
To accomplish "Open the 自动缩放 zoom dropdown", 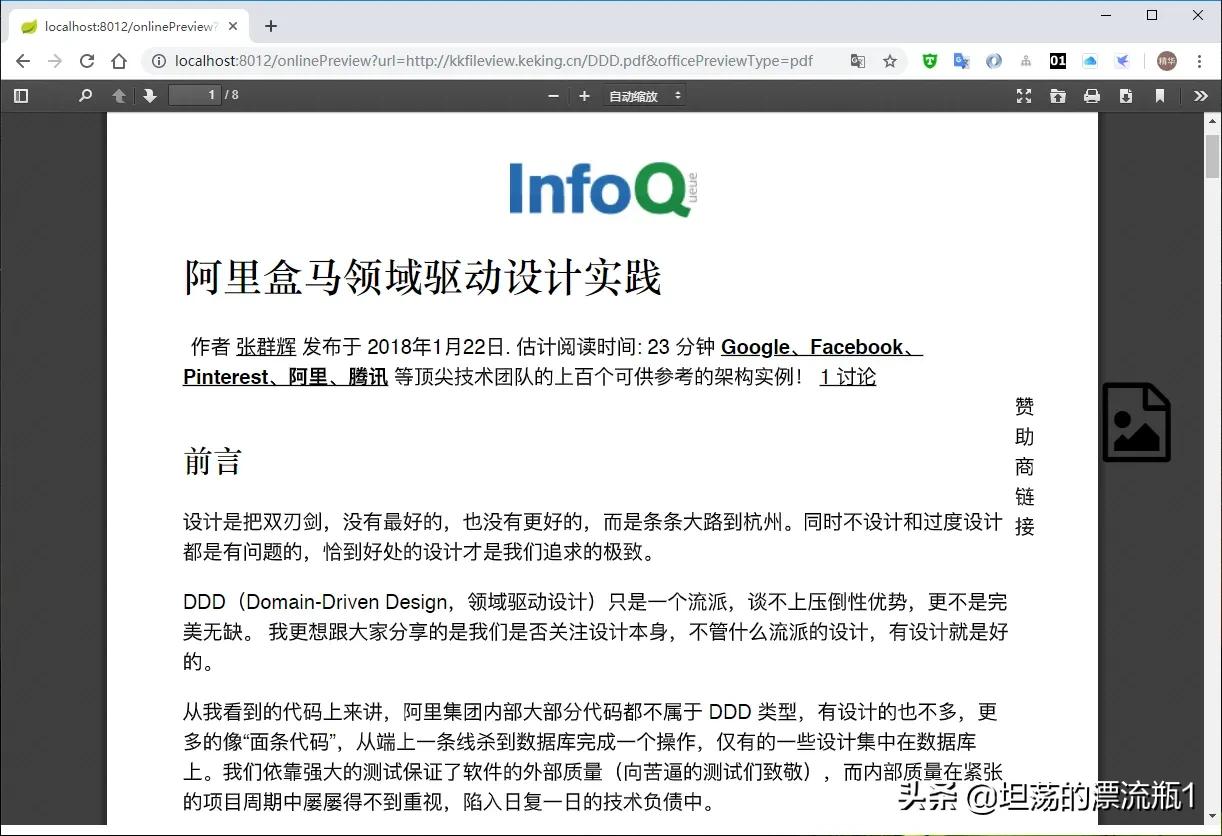I will (643, 95).
